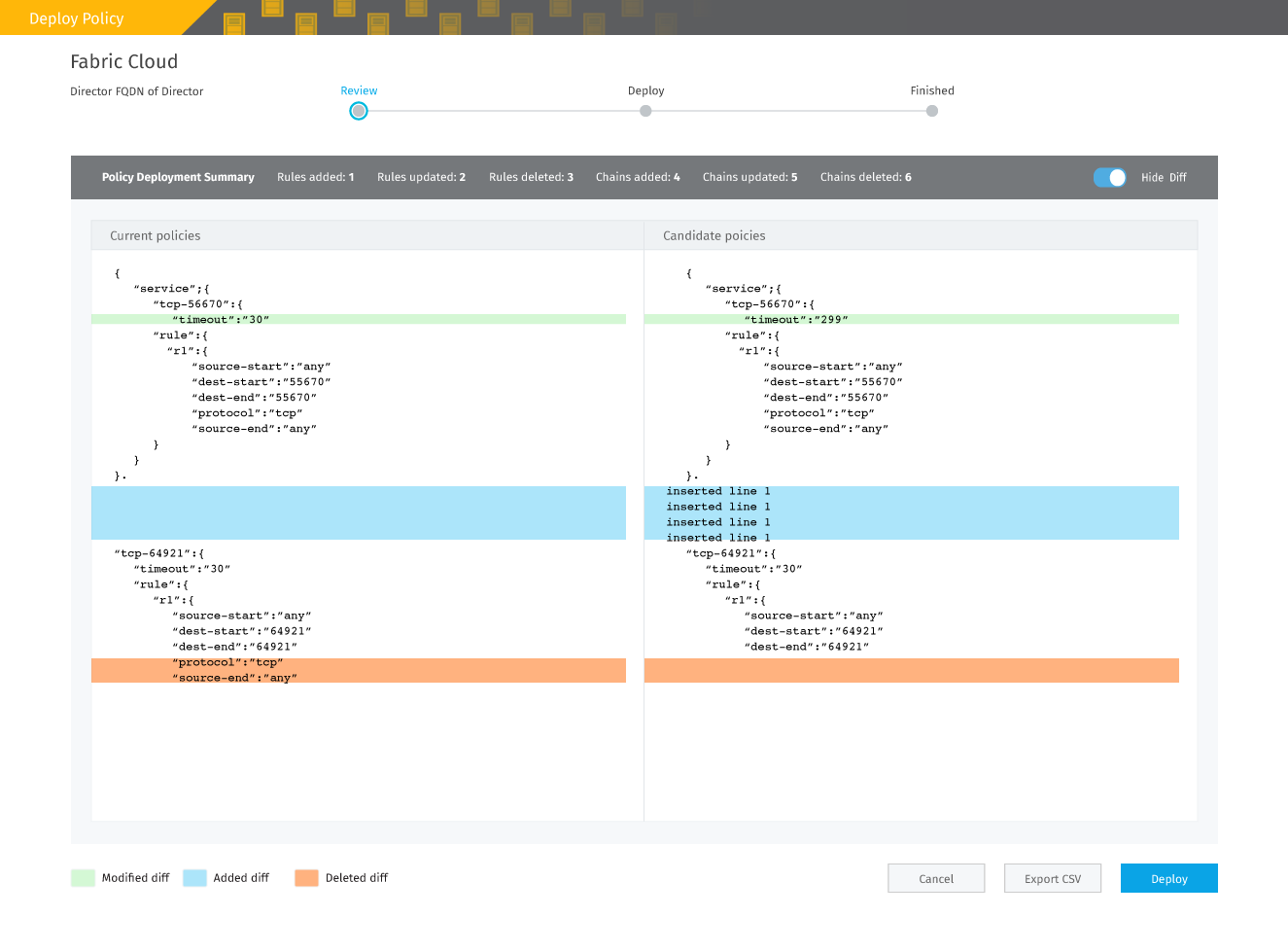The width and height of the screenshot is (1288, 952).
Task: Export the diff via Export CSV
Action: coord(1053,878)
